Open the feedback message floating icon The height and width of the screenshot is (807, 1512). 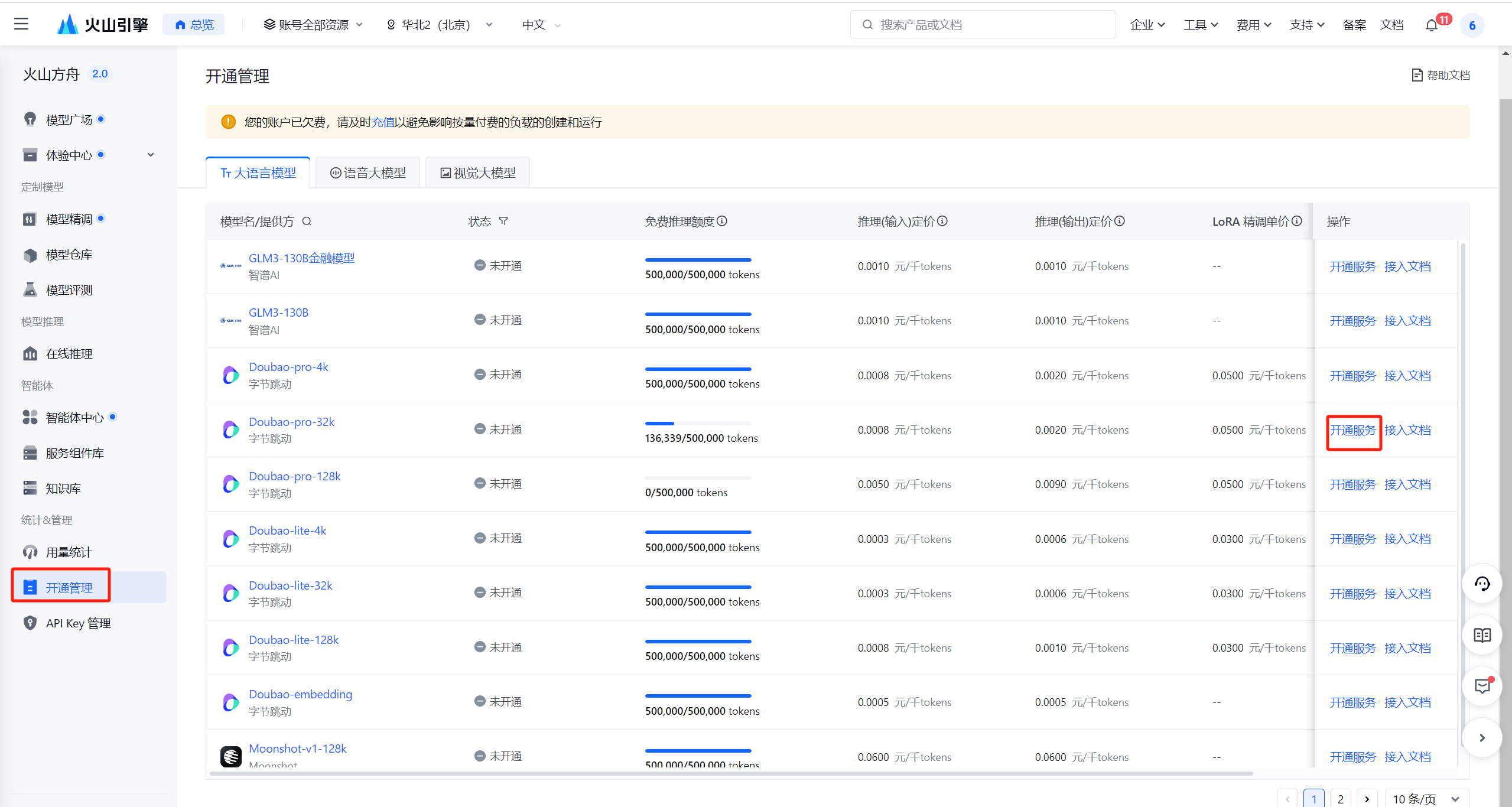tap(1482, 686)
